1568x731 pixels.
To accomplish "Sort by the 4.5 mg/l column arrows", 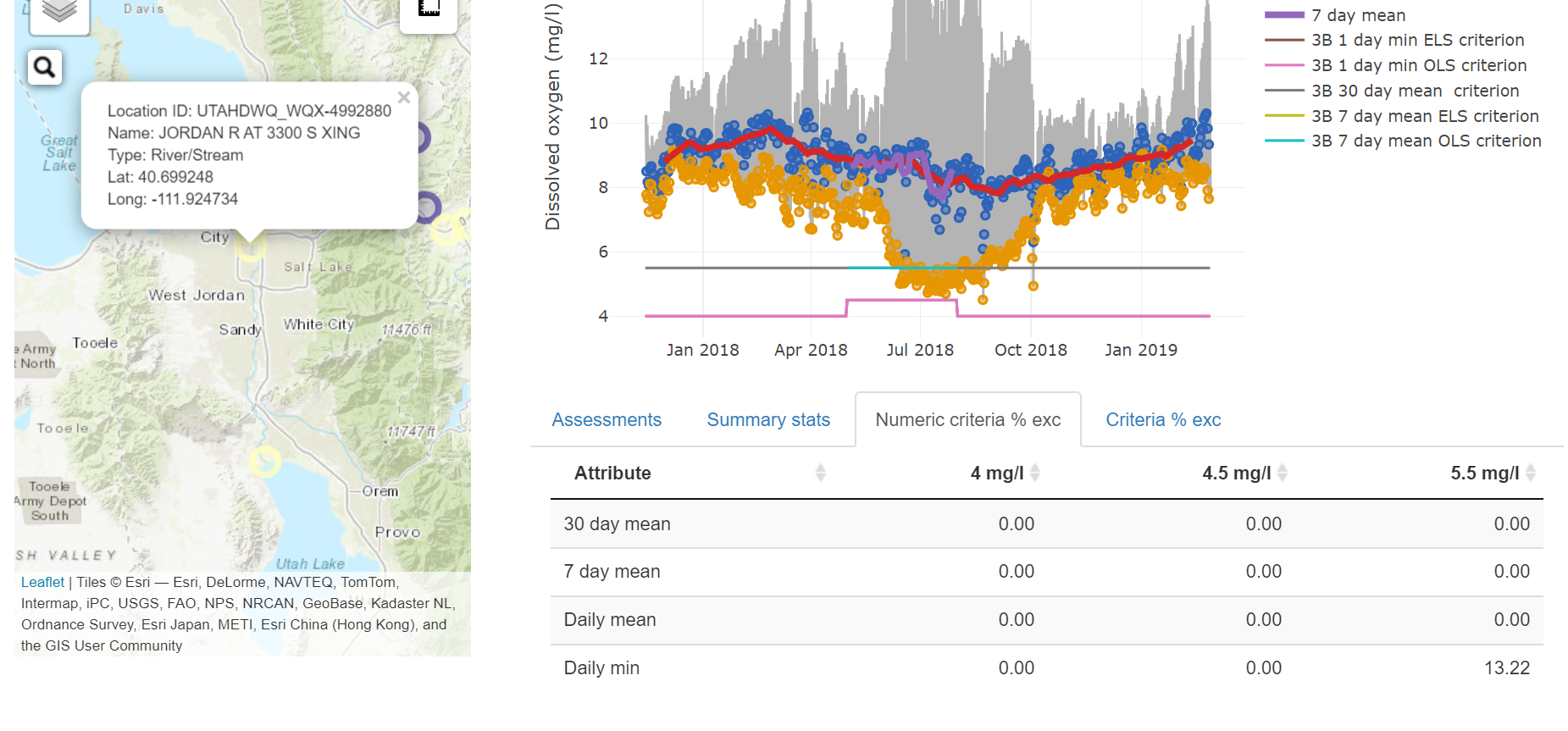I will coord(1283,473).
